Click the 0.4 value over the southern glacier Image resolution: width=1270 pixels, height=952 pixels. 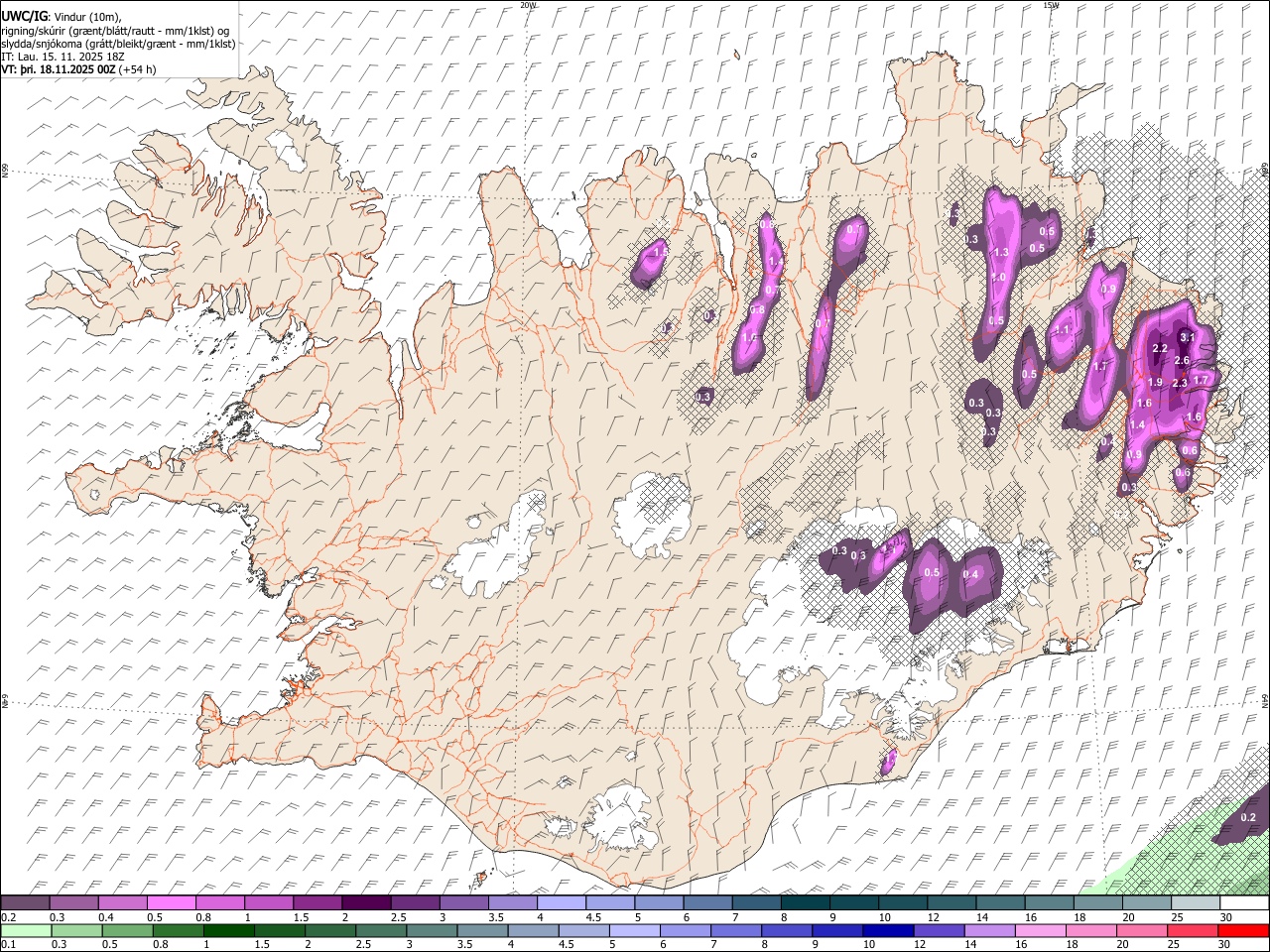(971, 575)
